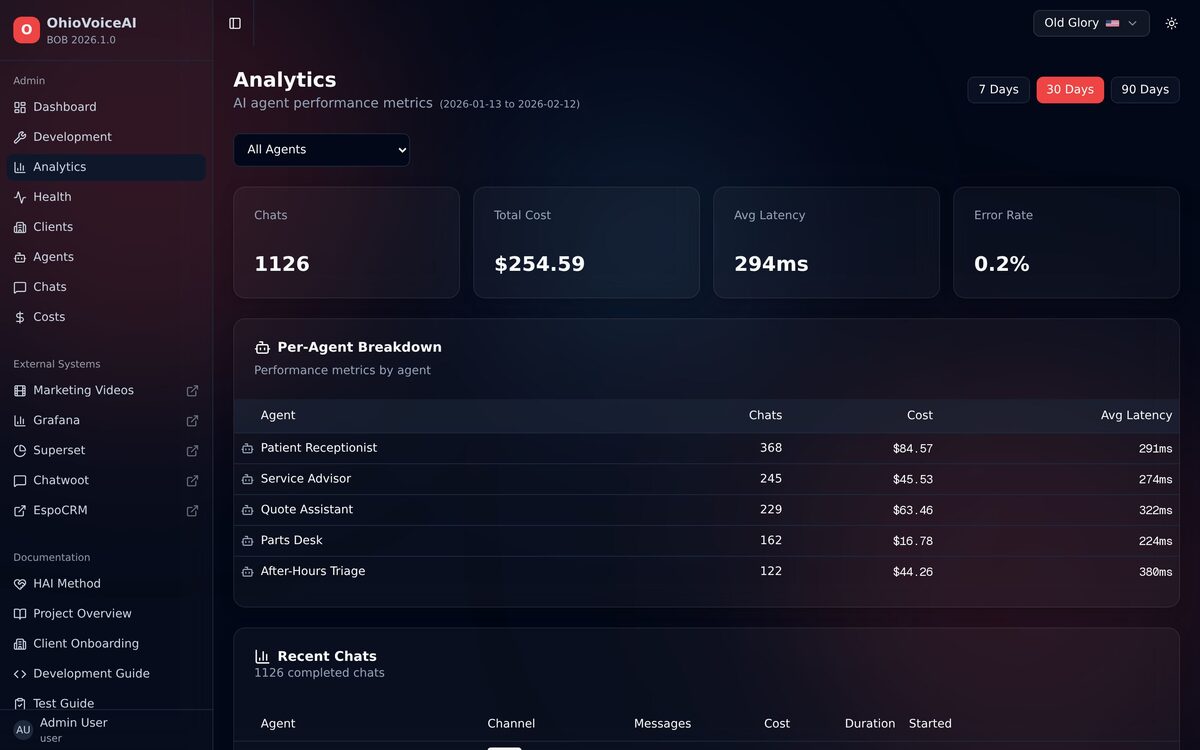Click the Superset pie chart icon
The width and height of the screenshot is (1200, 750).
pos(20,451)
